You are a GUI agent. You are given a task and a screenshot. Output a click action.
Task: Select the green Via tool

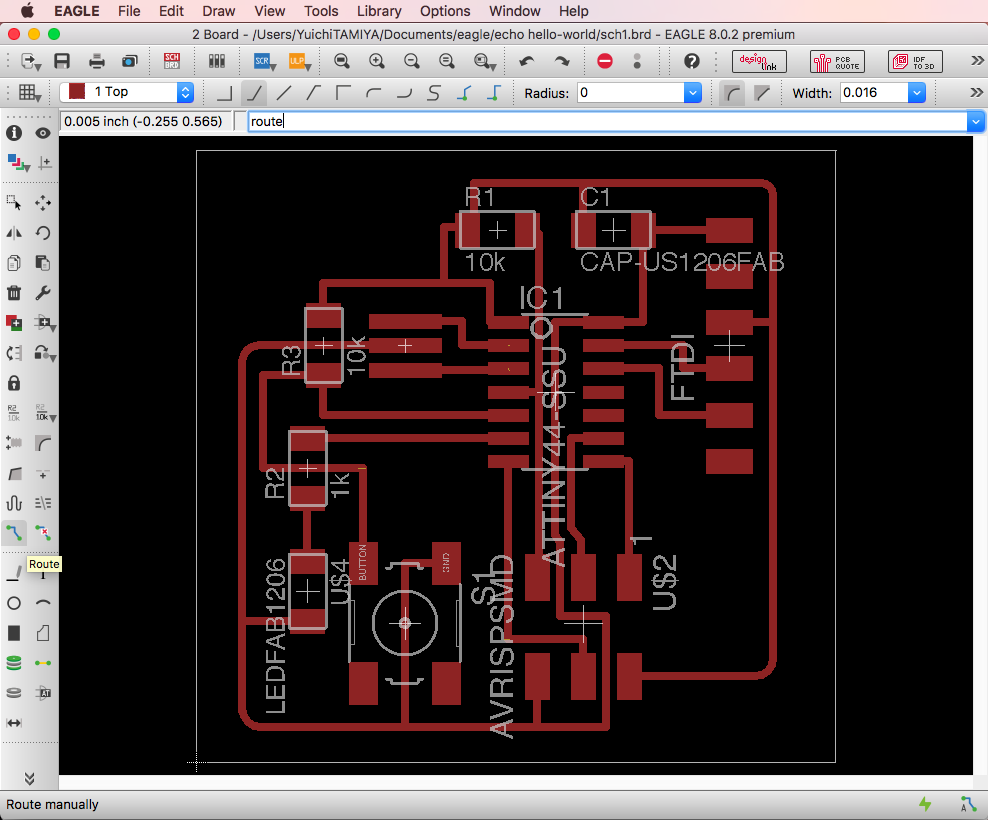pyautogui.click(x=14, y=663)
